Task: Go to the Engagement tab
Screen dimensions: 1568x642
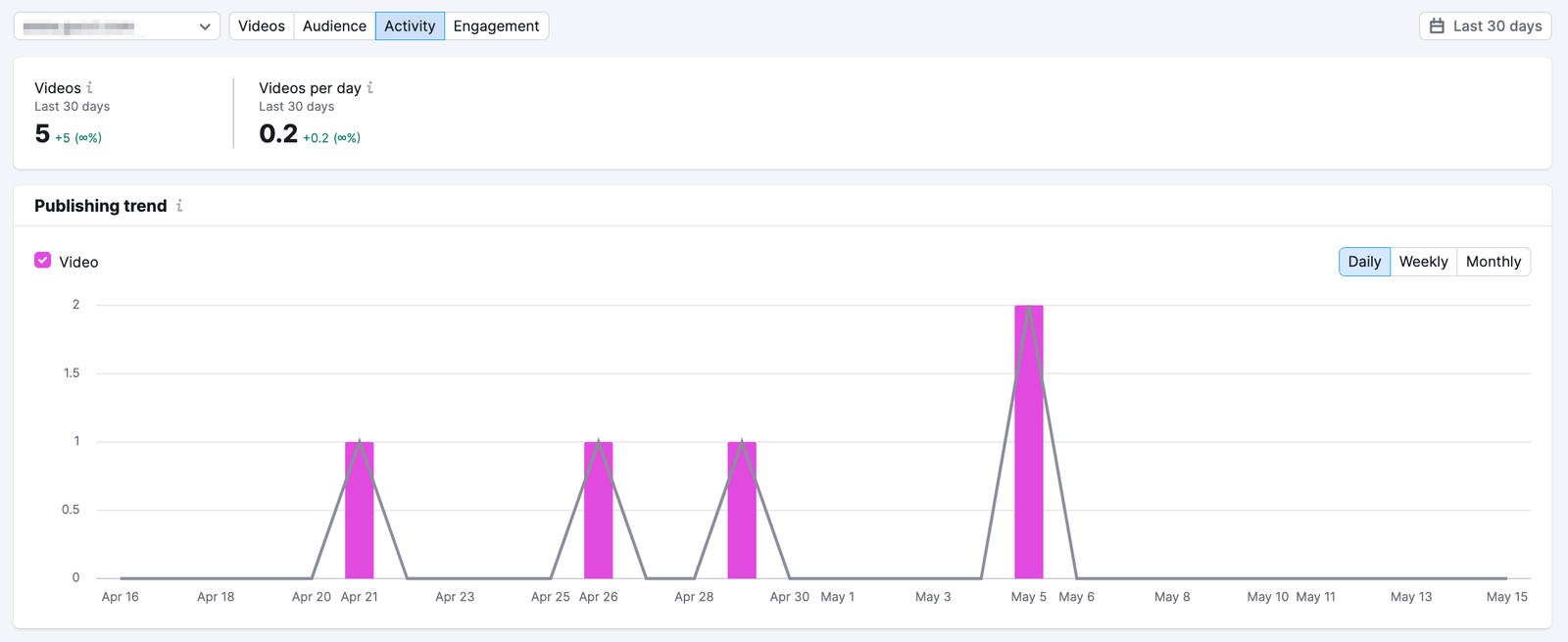Action: tap(496, 26)
